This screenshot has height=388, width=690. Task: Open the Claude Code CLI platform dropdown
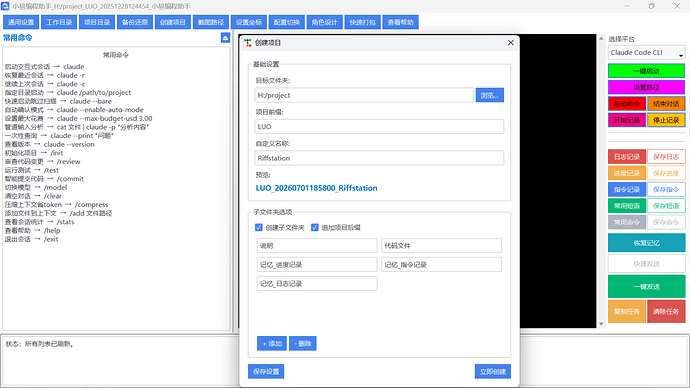pos(646,52)
